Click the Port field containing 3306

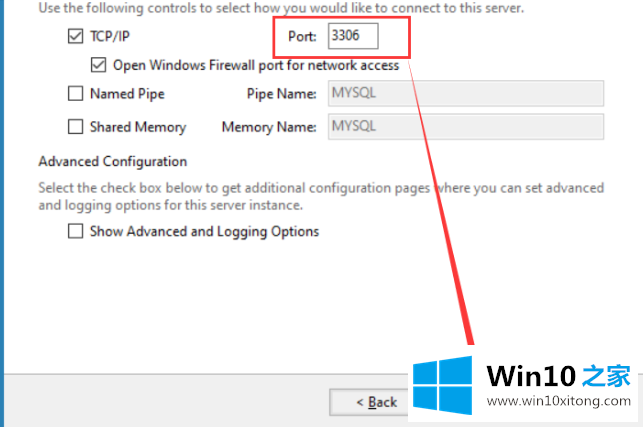(x=356, y=37)
